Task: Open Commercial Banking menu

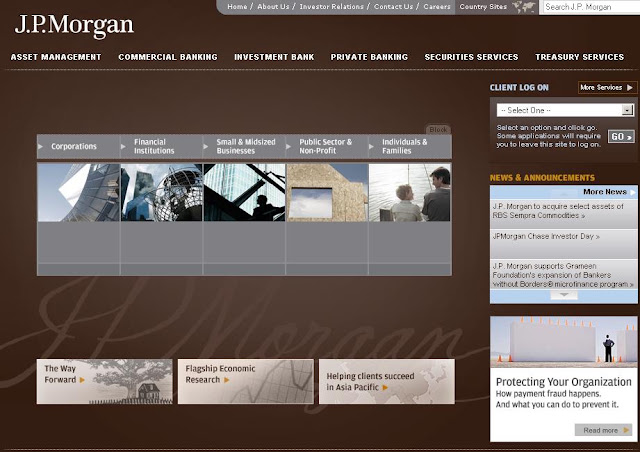Action: (168, 57)
